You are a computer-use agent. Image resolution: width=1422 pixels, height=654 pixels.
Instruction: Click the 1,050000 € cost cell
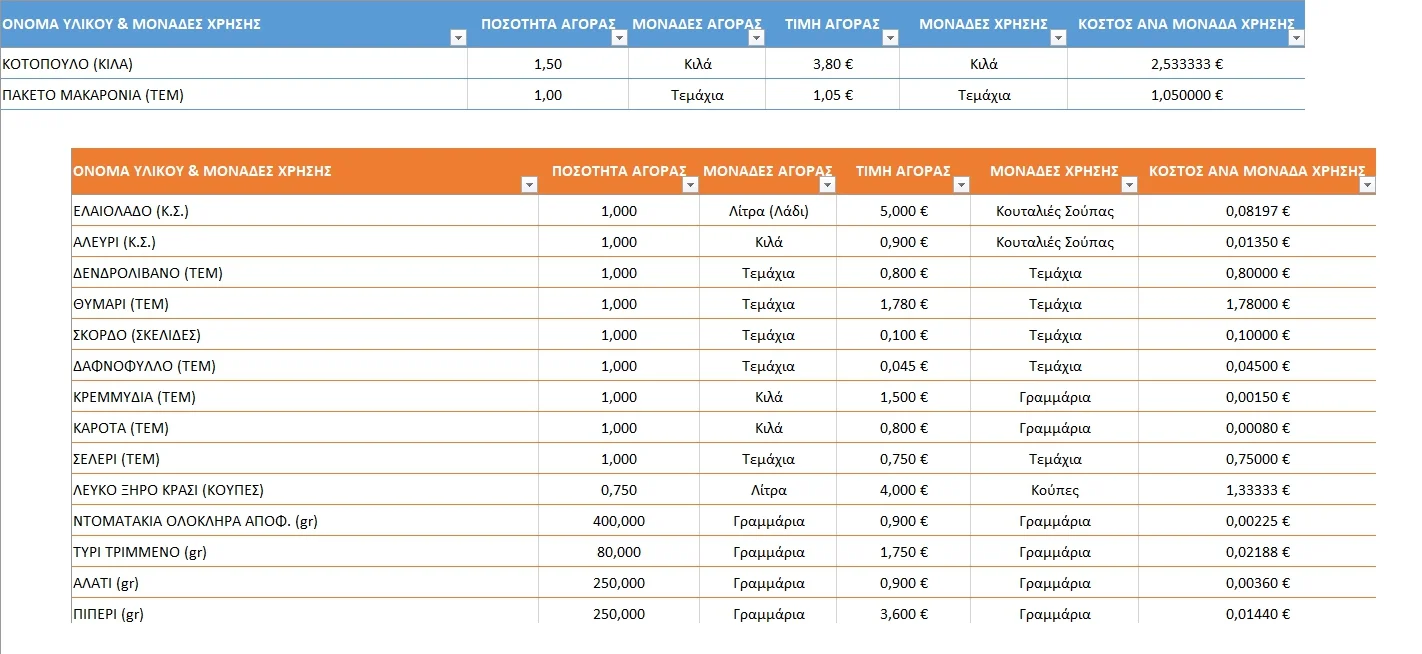[1186, 95]
